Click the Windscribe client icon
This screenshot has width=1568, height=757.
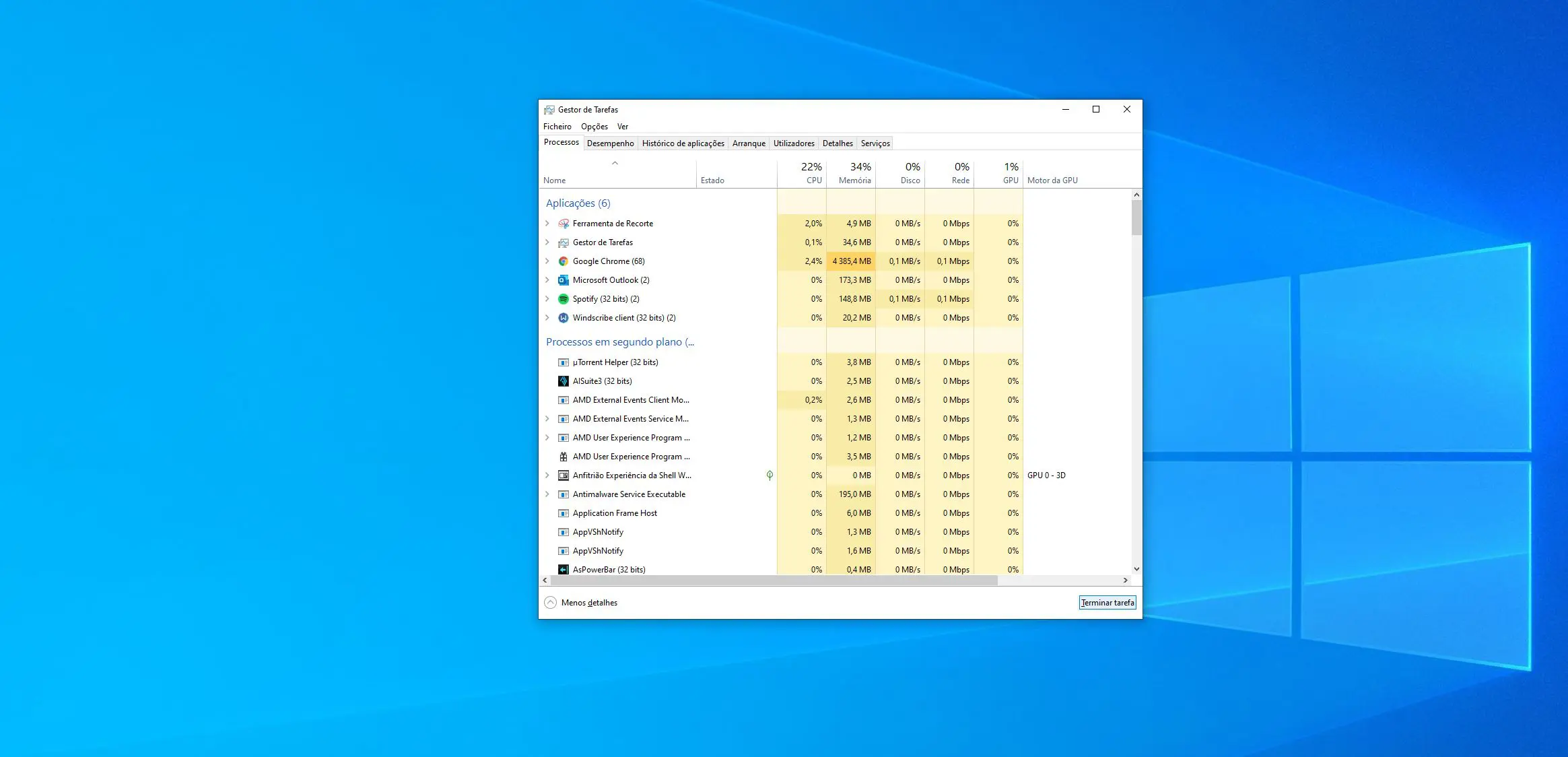[564, 318]
